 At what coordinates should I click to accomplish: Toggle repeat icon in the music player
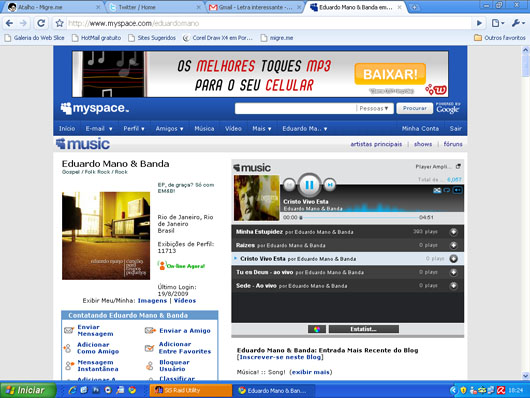point(447,190)
